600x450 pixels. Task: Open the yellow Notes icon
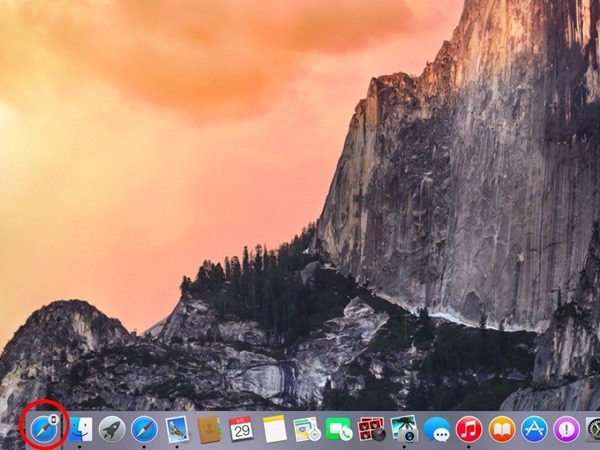274,429
